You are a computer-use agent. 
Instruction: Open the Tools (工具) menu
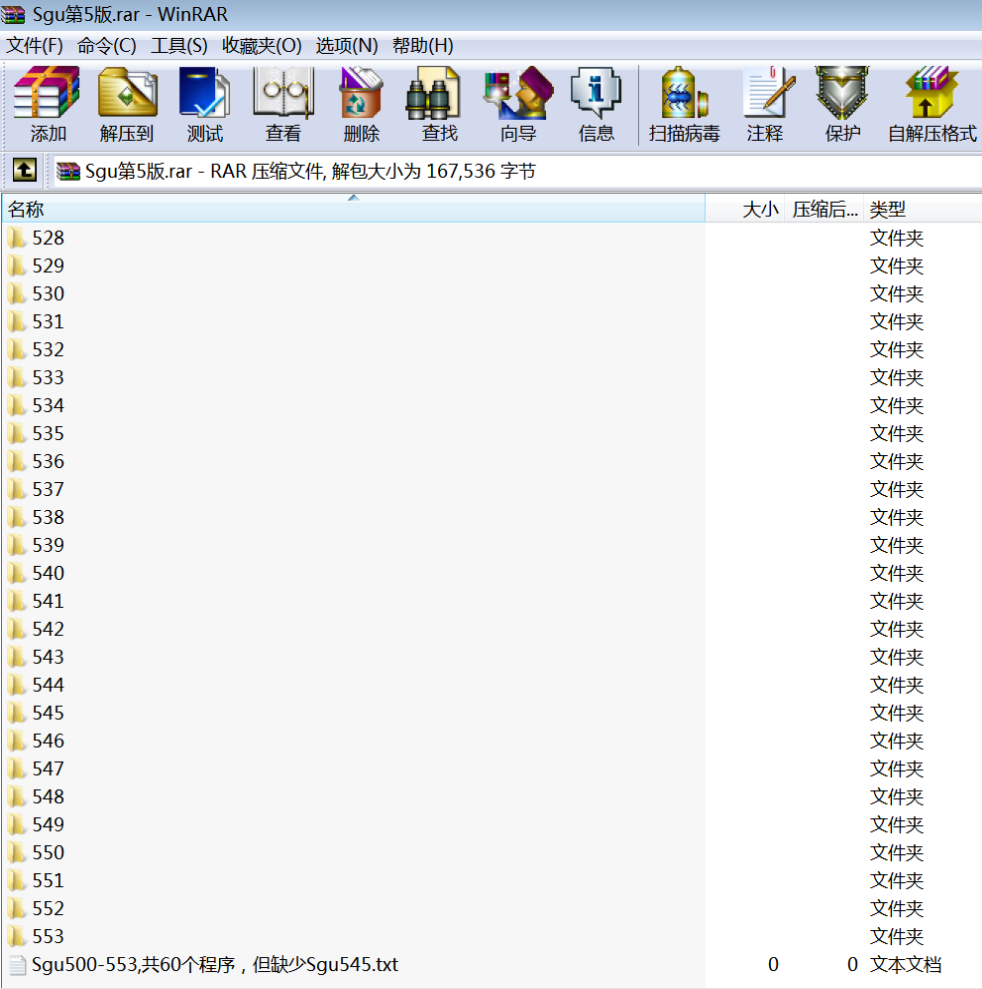tap(179, 45)
